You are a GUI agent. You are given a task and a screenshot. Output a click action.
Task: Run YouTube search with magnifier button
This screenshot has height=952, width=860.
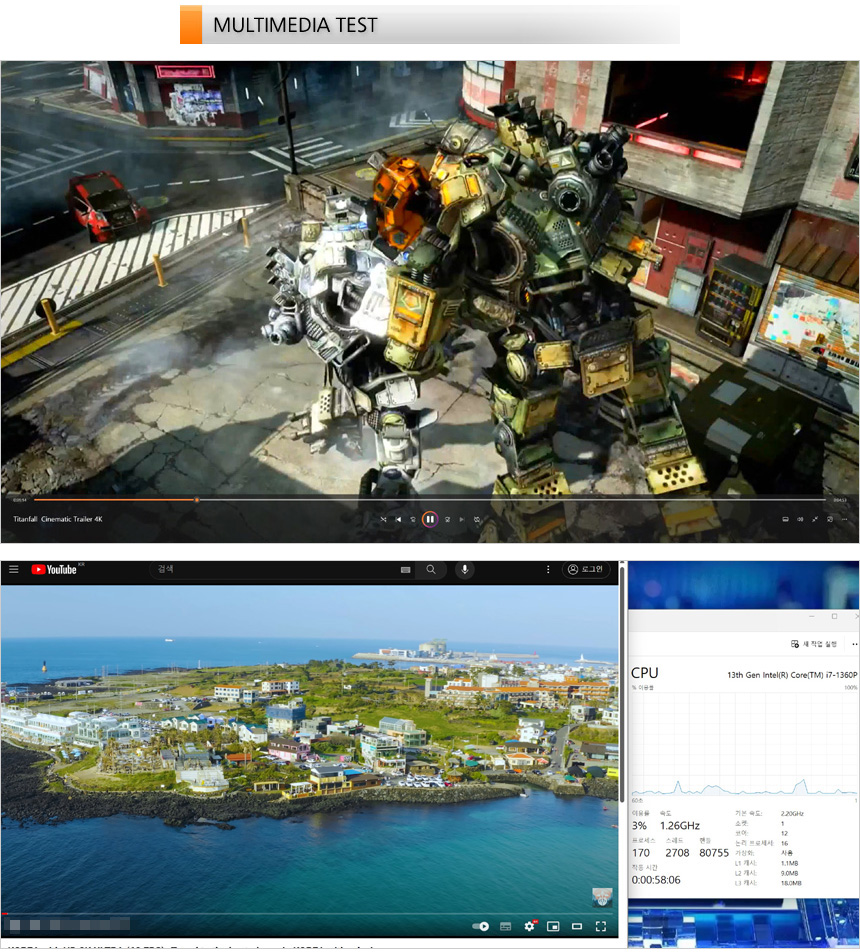[x=431, y=570]
